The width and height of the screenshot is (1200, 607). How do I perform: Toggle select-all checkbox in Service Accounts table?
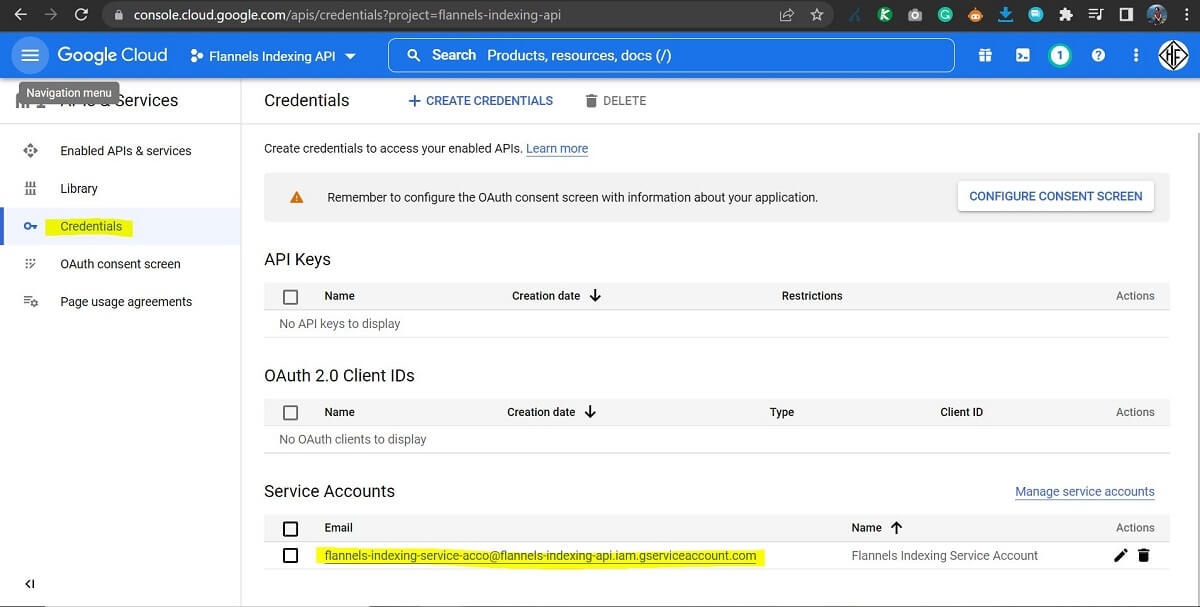click(291, 528)
